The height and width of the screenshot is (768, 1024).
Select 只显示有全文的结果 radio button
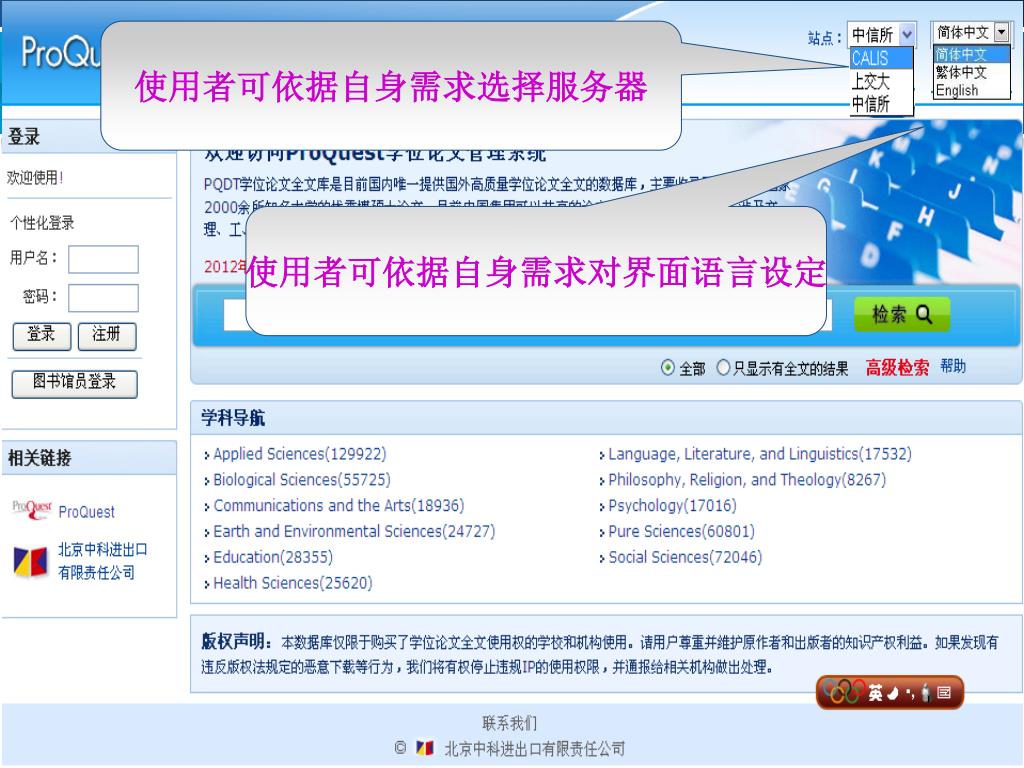[x=723, y=368]
